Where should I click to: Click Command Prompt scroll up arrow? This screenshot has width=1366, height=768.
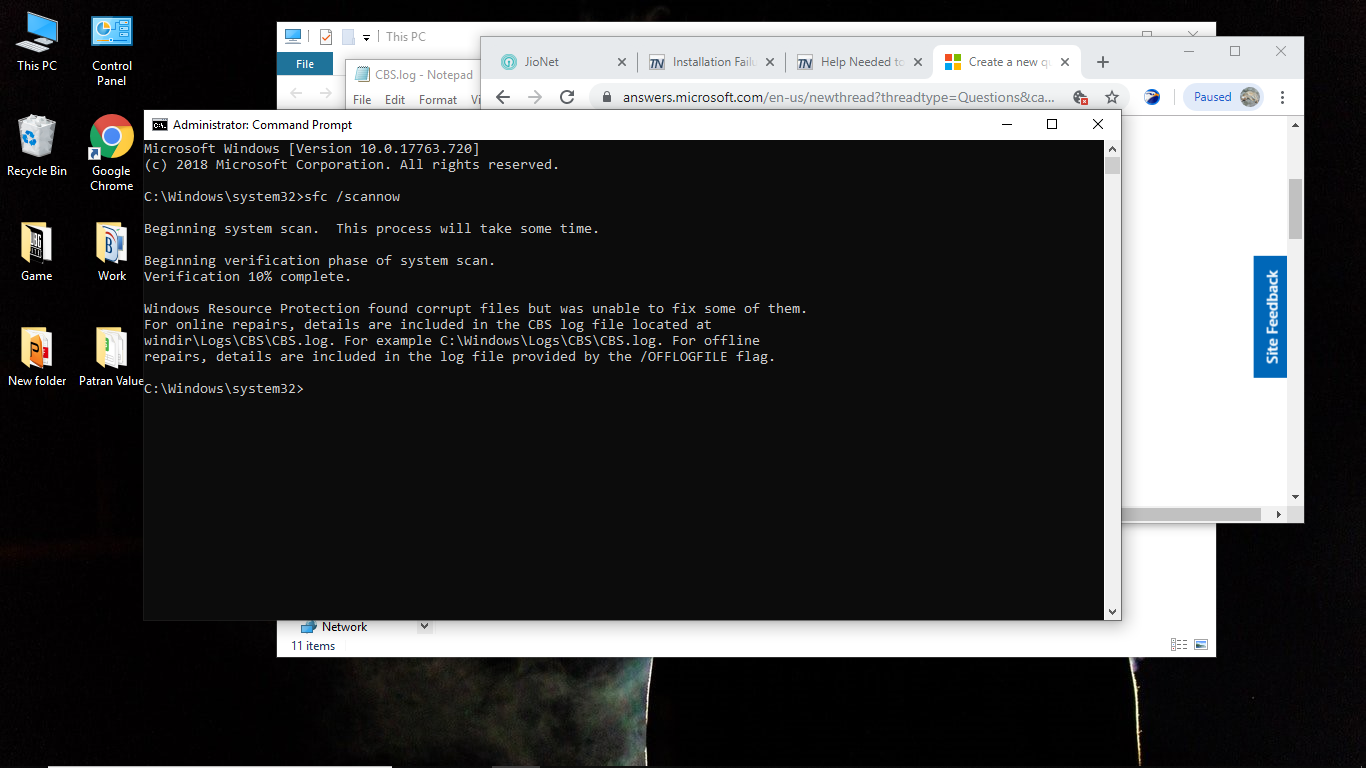pyautogui.click(x=1112, y=149)
